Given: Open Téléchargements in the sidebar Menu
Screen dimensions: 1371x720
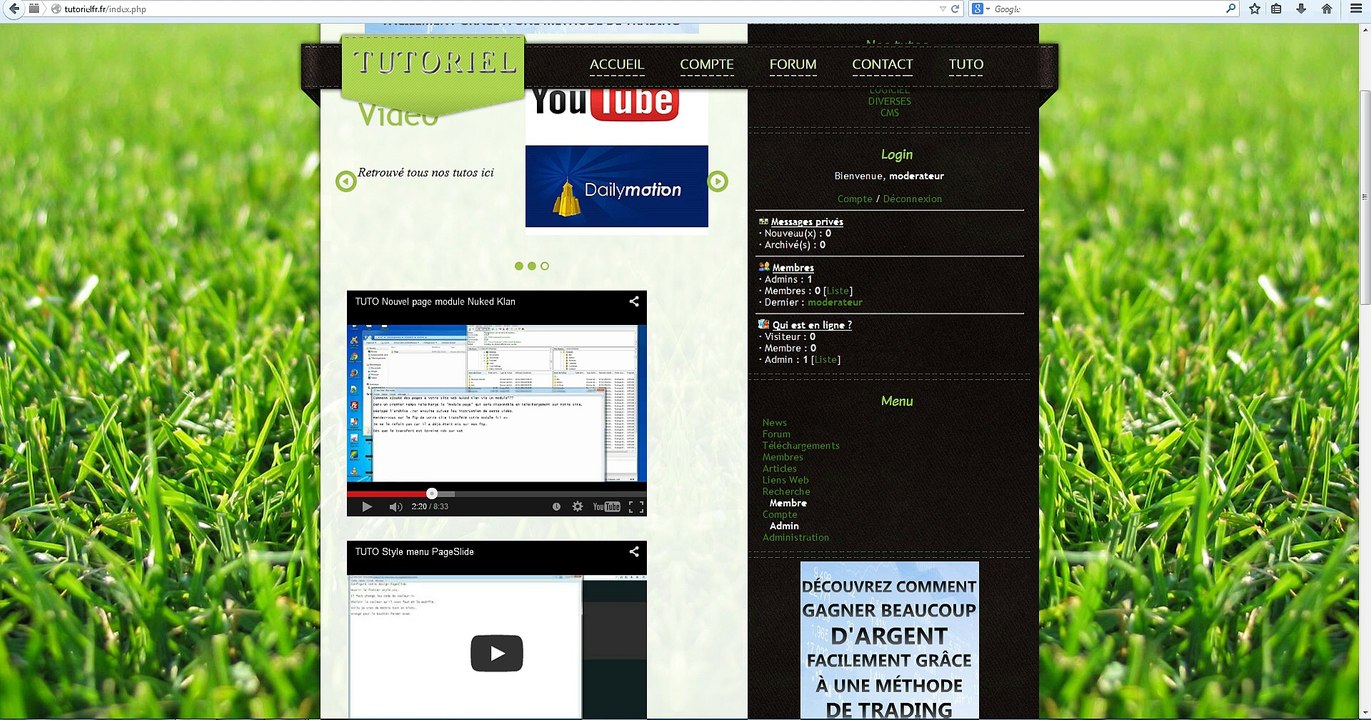Looking at the screenshot, I should (x=801, y=446).
